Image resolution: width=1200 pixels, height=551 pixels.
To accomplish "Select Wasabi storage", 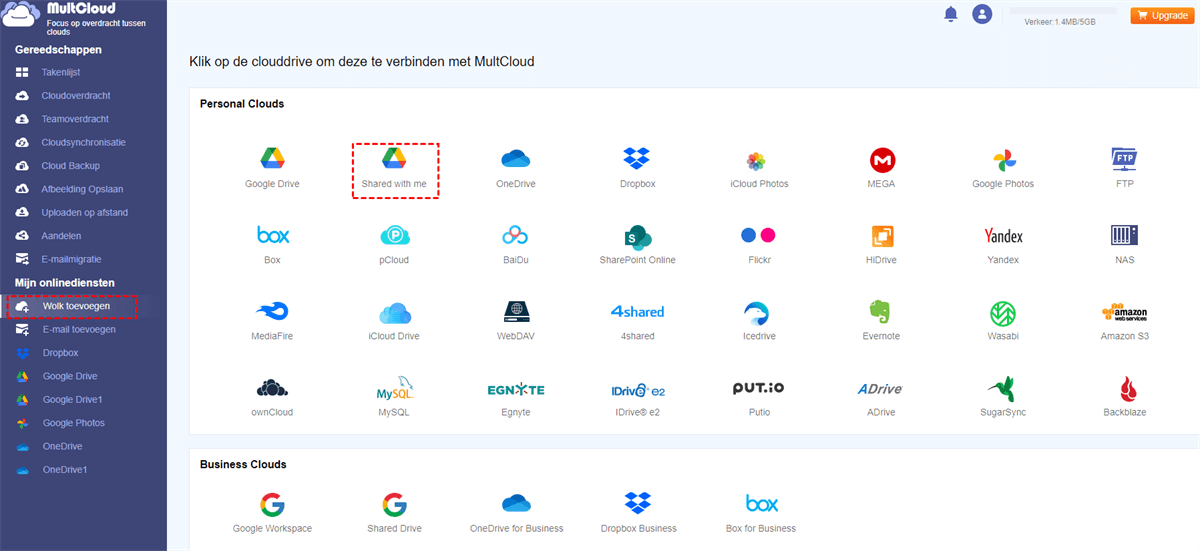I will pyautogui.click(x=1003, y=320).
